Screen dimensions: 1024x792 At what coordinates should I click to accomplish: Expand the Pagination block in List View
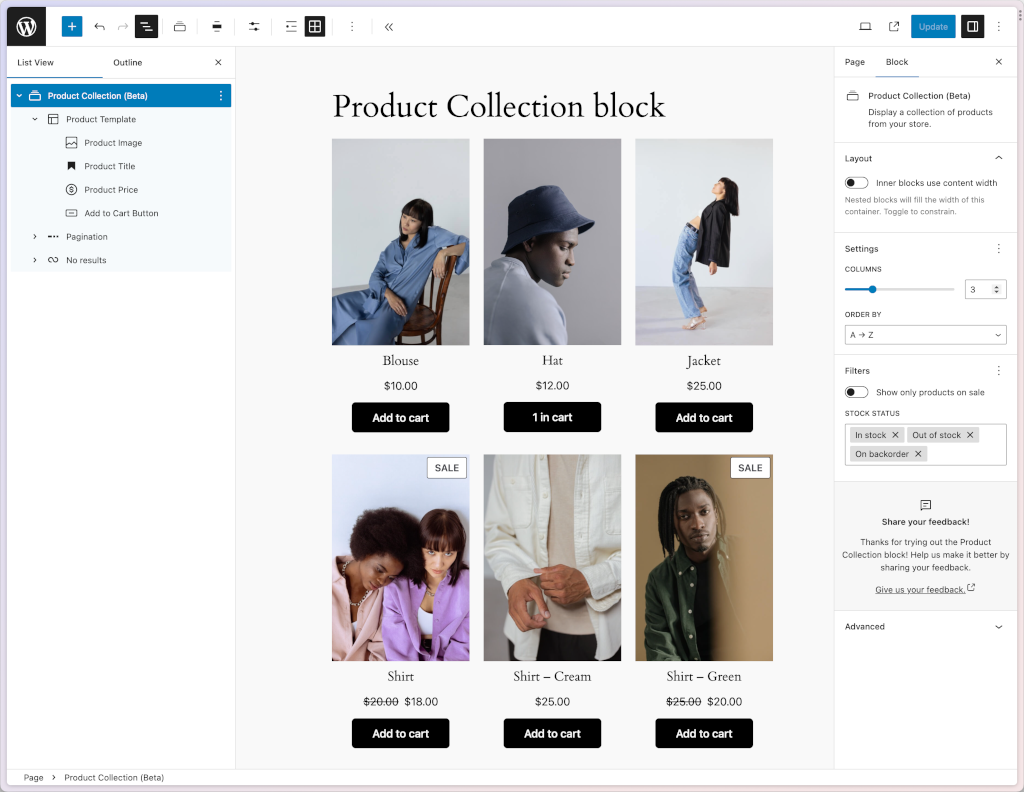click(x=34, y=237)
